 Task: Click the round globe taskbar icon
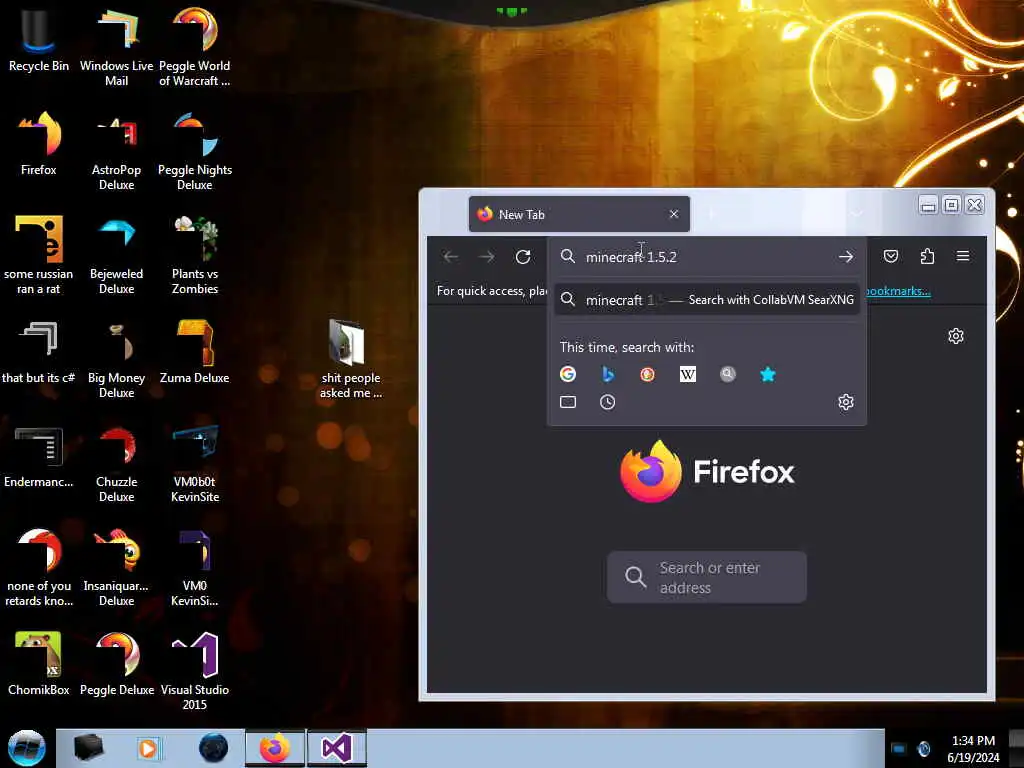tap(214, 748)
